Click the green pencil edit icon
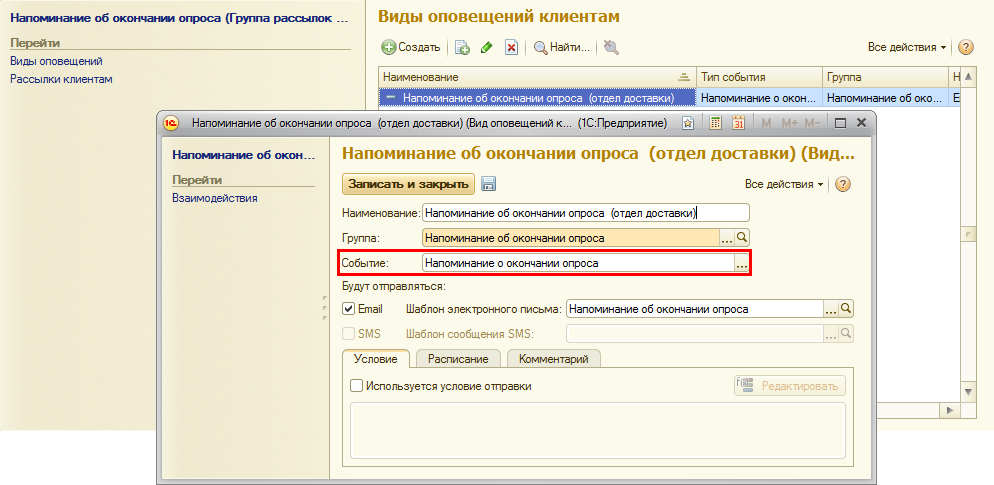The height and width of the screenshot is (485, 994). 487,47
